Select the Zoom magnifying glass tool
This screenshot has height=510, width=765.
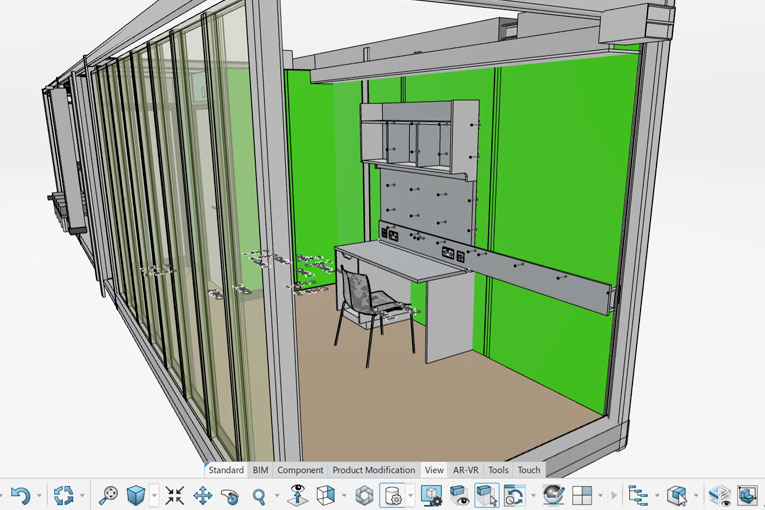point(259,496)
